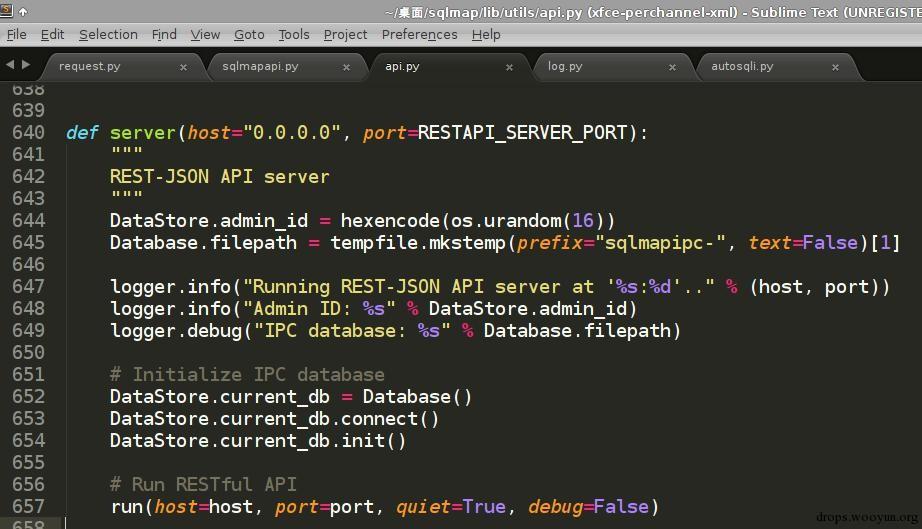Open the File menu
This screenshot has width=922, height=529.
pos(16,34)
